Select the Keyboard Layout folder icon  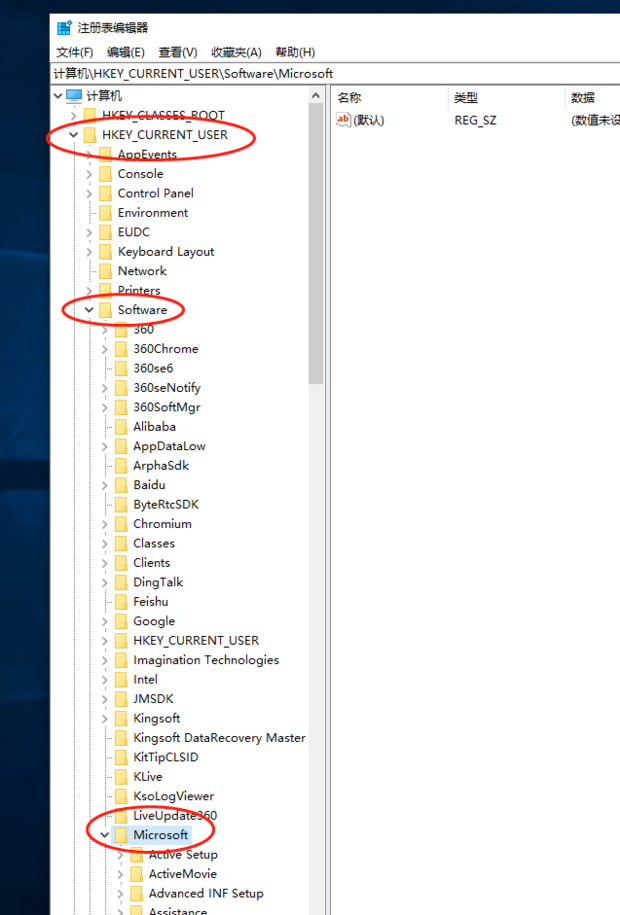(106, 252)
